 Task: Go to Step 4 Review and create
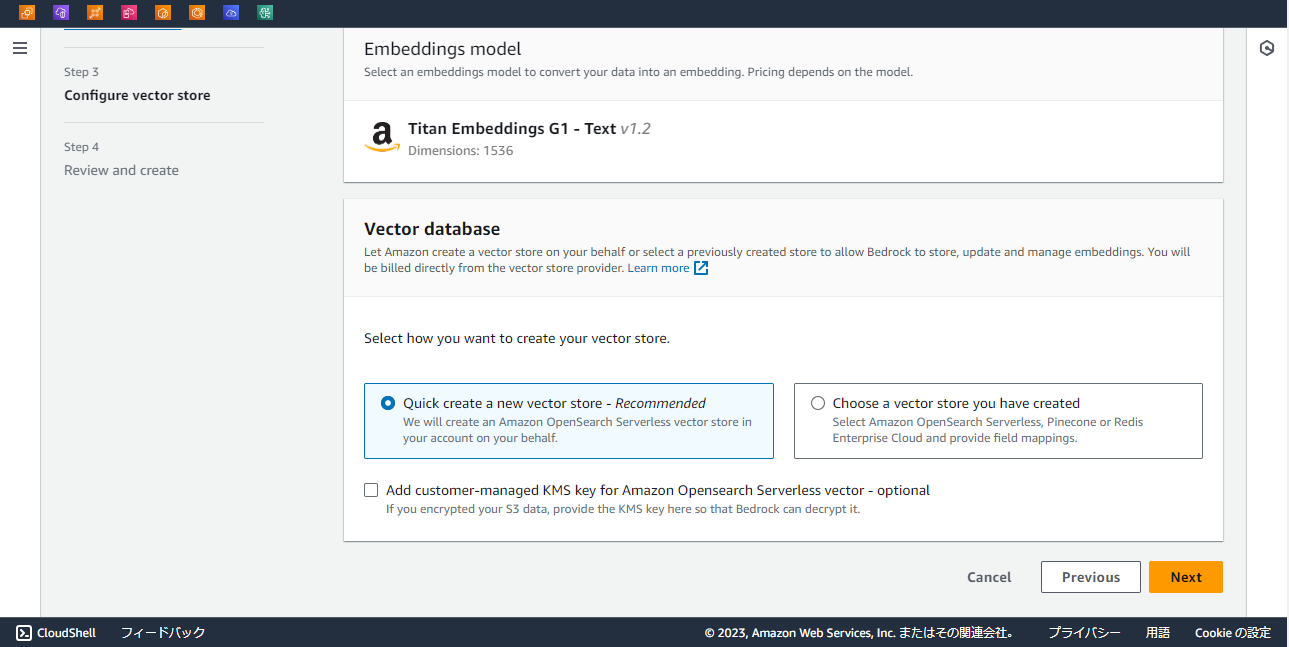(121, 171)
